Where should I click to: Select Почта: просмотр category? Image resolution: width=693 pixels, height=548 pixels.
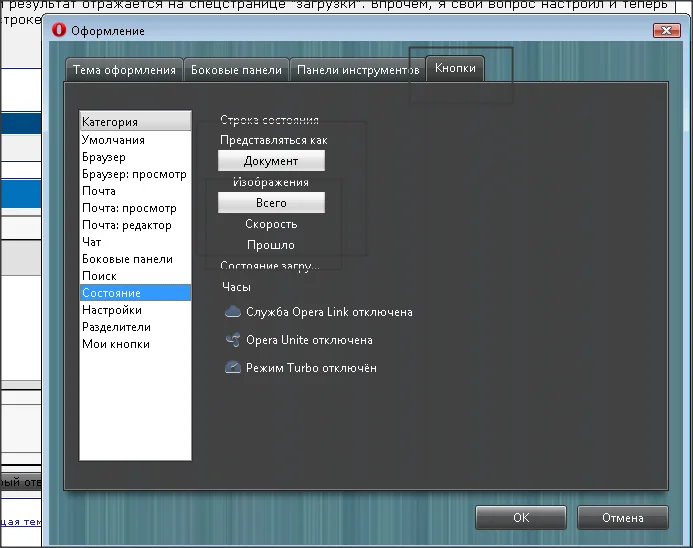tap(135, 208)
